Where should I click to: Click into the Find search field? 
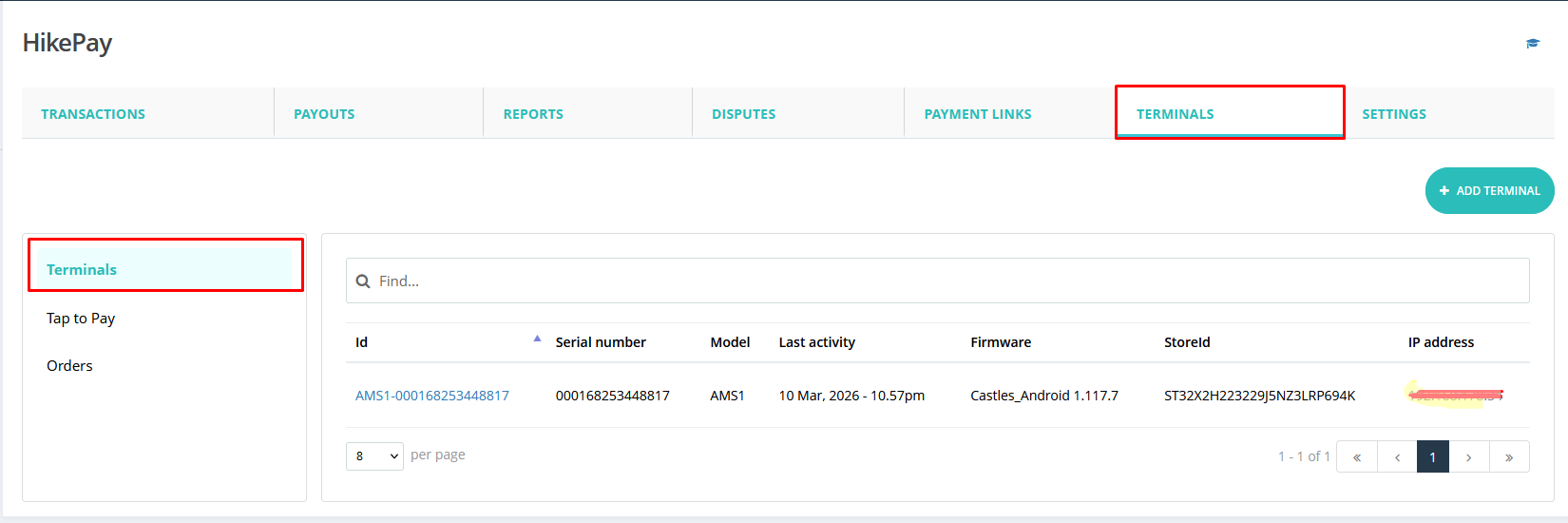coord(941,281)
